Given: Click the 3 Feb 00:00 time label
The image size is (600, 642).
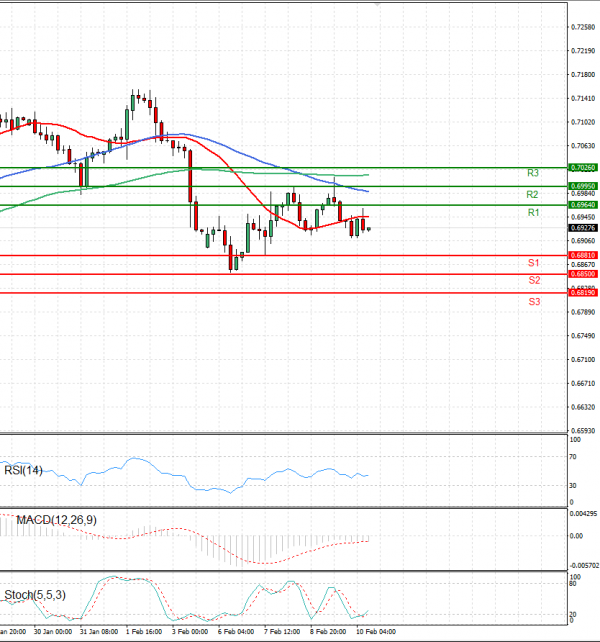Looking at the screenshot, I should point(190,632).
